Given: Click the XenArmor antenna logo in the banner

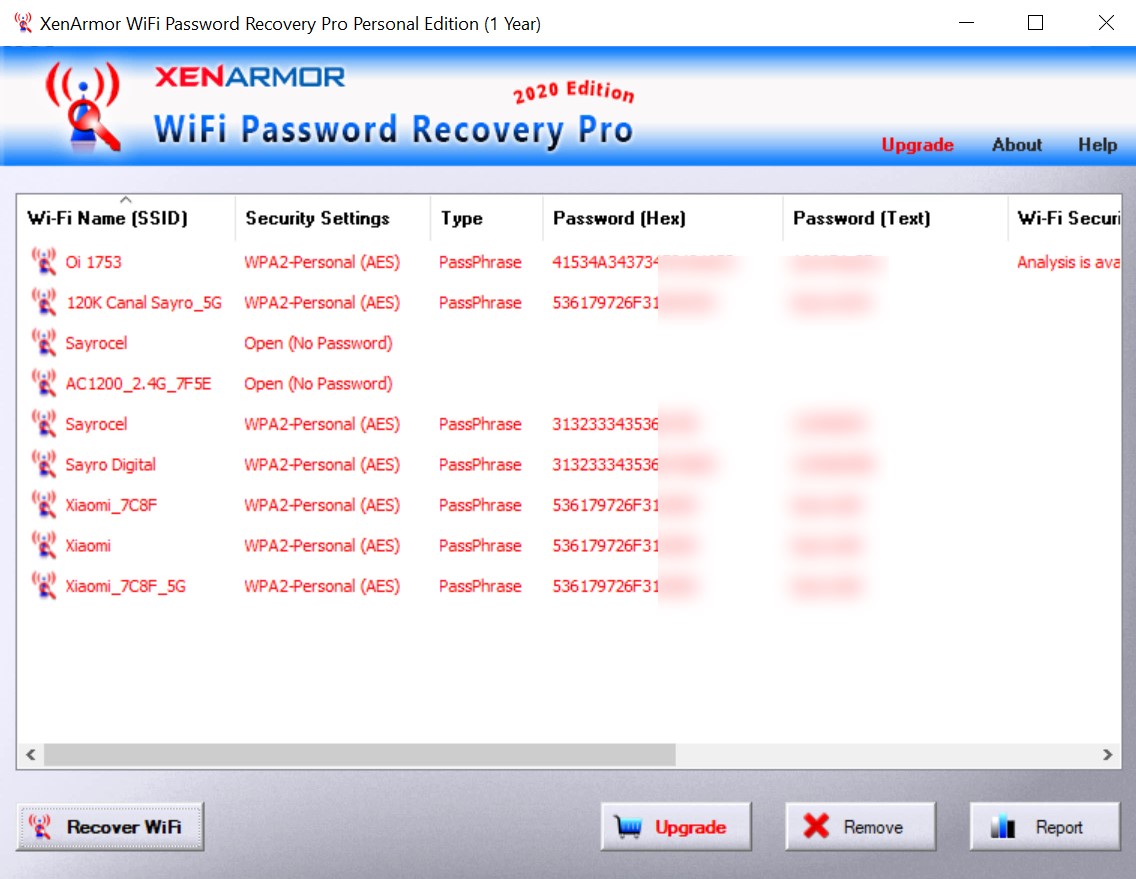Looking at the screenshot, I should (x=85, y=105).
